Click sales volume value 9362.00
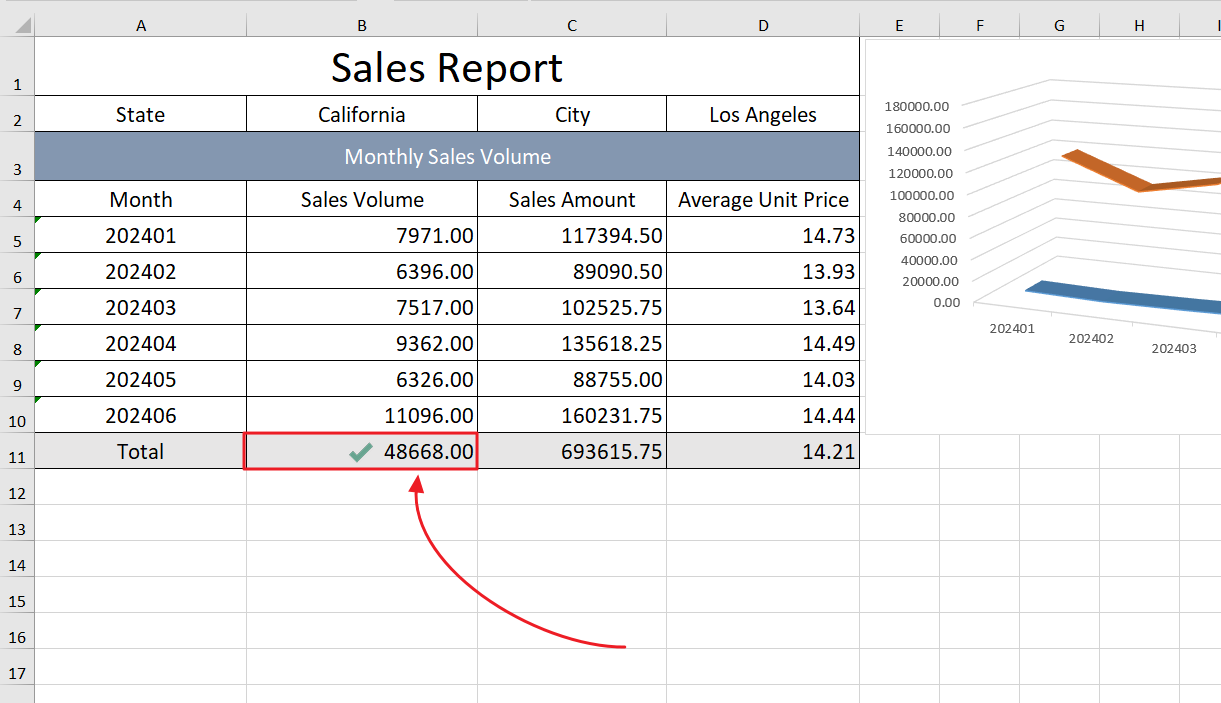The image size is (1221, 703). pos(362,343)
